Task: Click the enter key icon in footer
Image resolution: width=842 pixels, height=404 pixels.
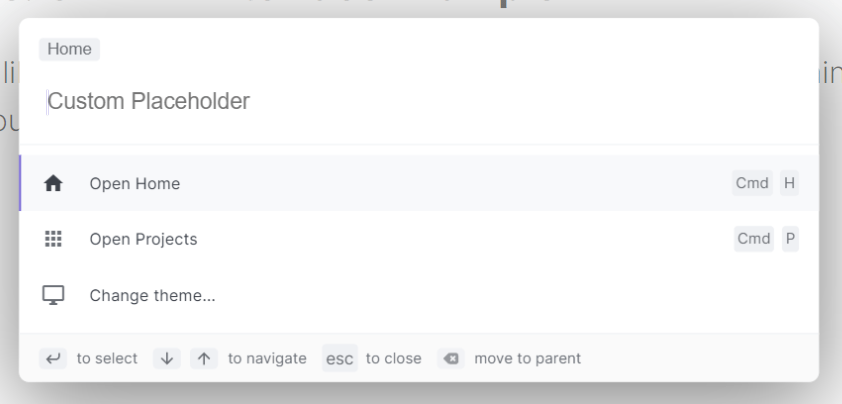Action: coord(53,358)
